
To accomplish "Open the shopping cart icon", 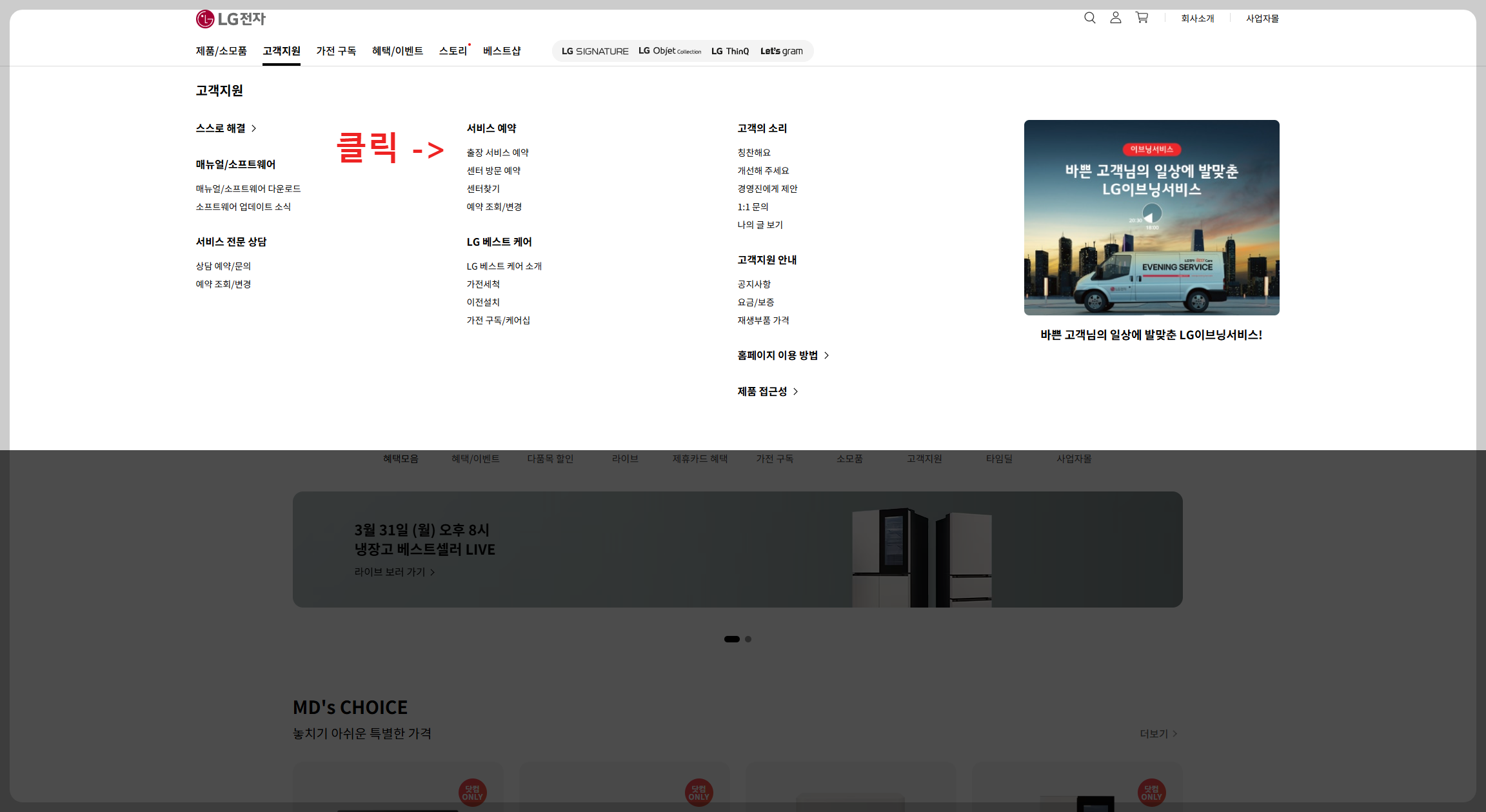I will click(x=1142, y=18).
